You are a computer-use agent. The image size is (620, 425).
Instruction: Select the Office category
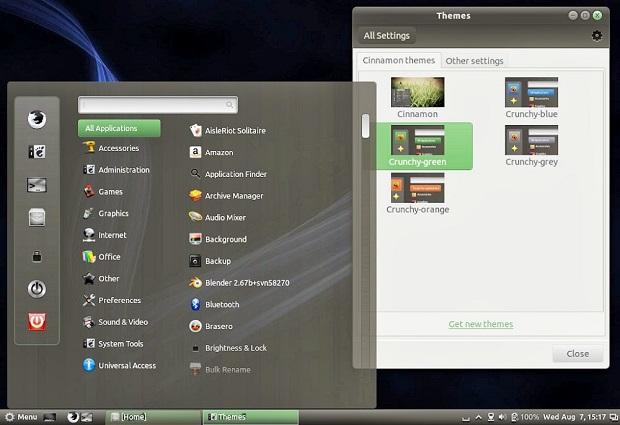click(102, 257)
